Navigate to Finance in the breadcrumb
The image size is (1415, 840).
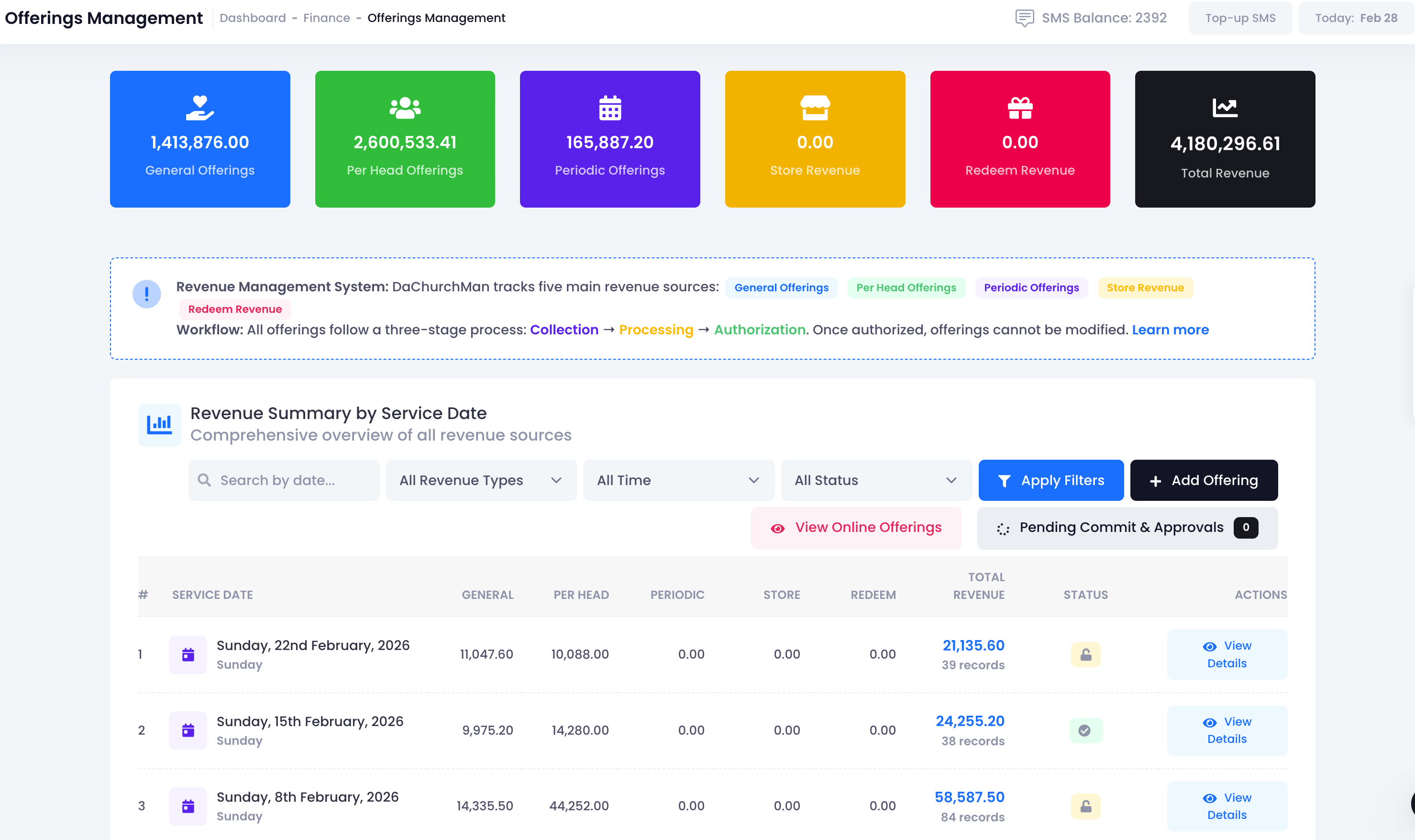tap(327, 18)
